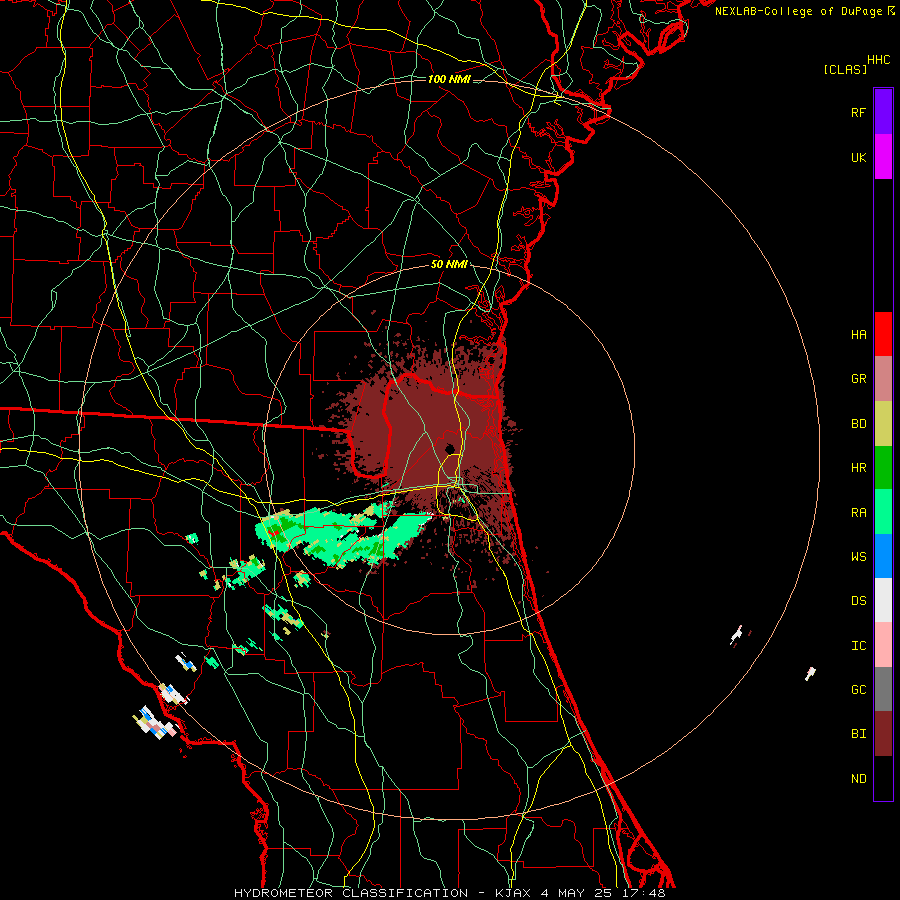Click the '17:48' timestamp text
The width and height of the screenshot is (900, 900).
[x=643, y=893]
